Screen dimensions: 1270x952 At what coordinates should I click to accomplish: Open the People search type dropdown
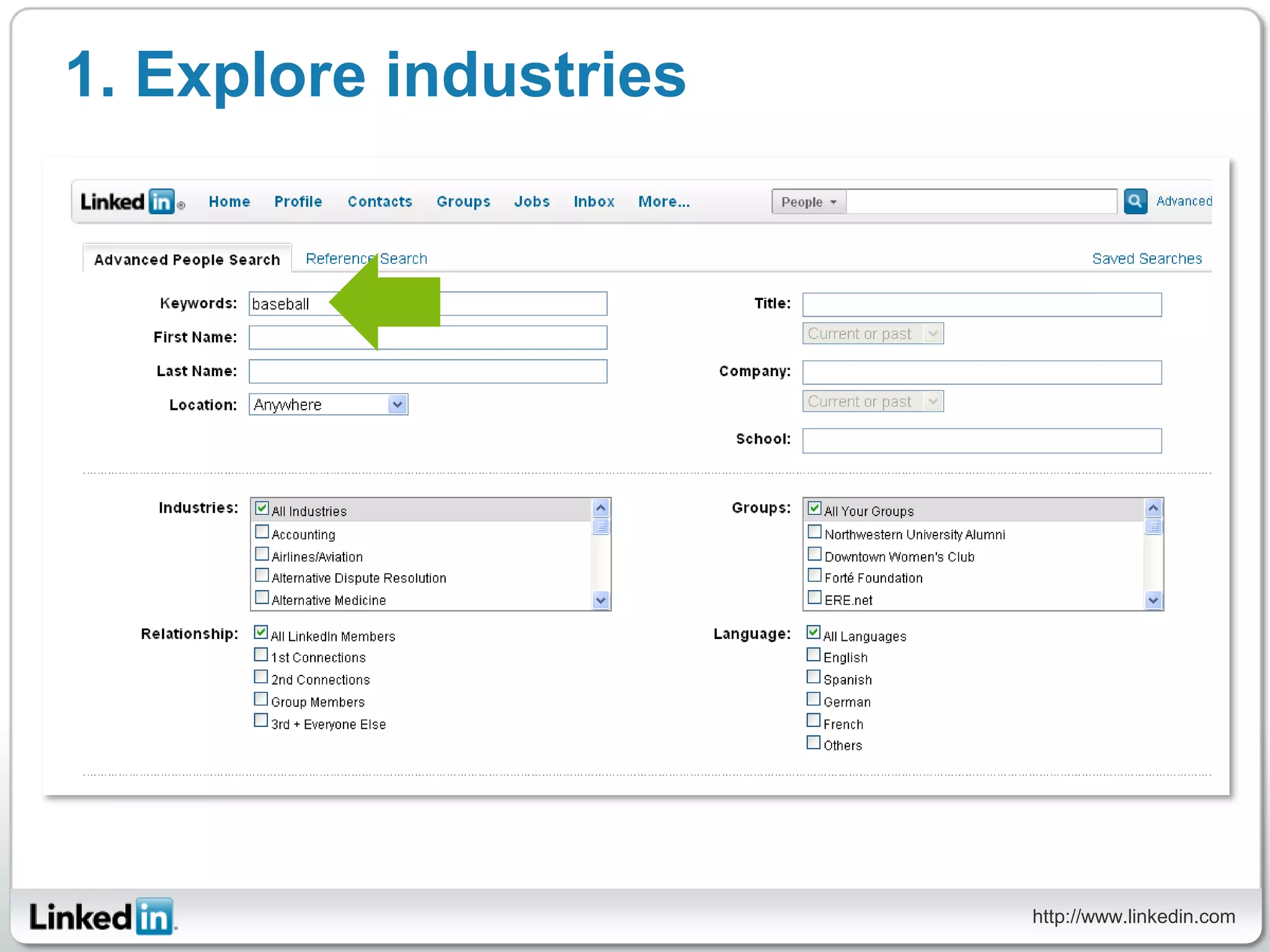point(809,202)
